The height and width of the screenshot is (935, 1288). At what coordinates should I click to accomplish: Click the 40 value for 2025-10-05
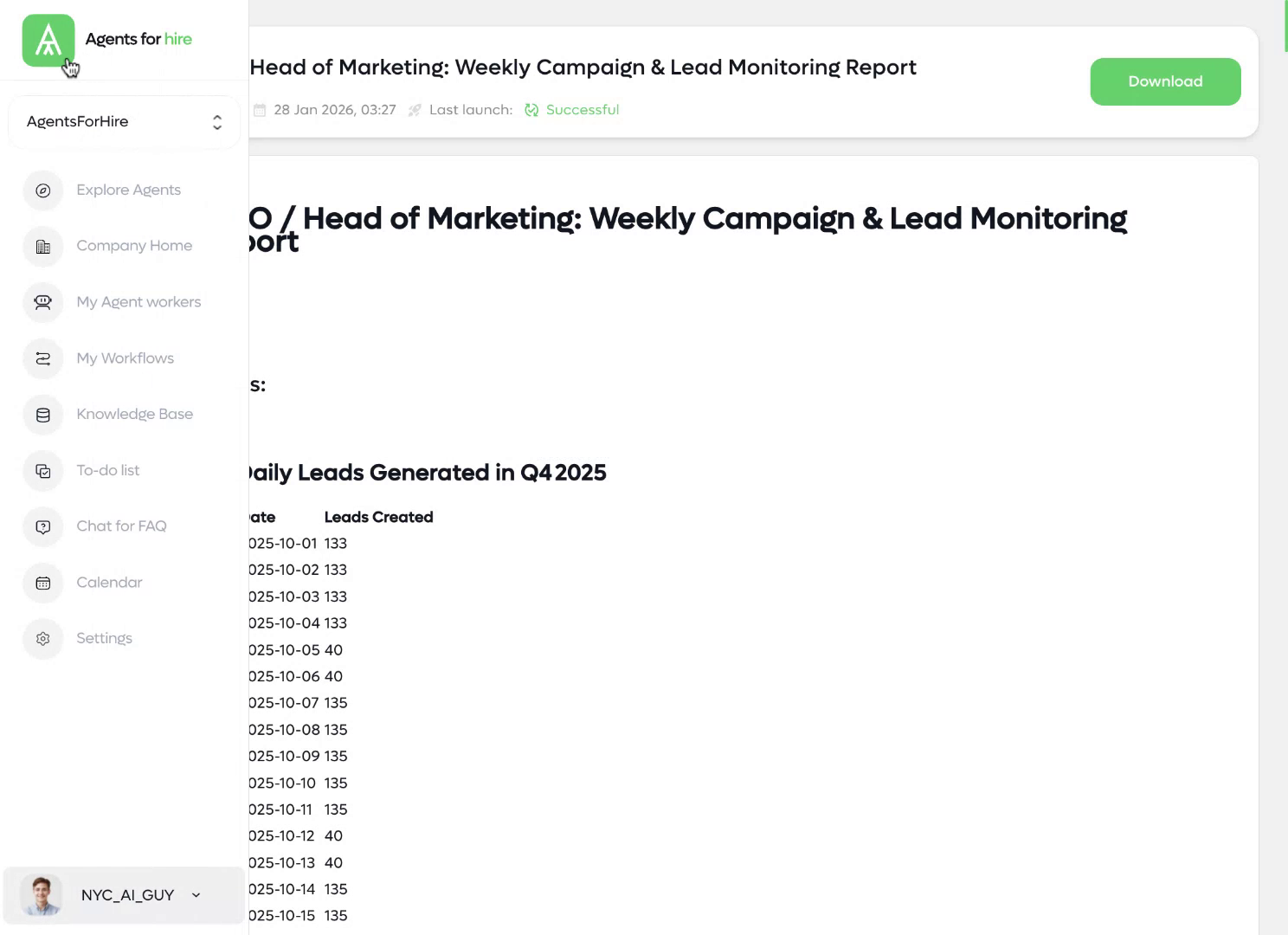(x=333, y=650)
